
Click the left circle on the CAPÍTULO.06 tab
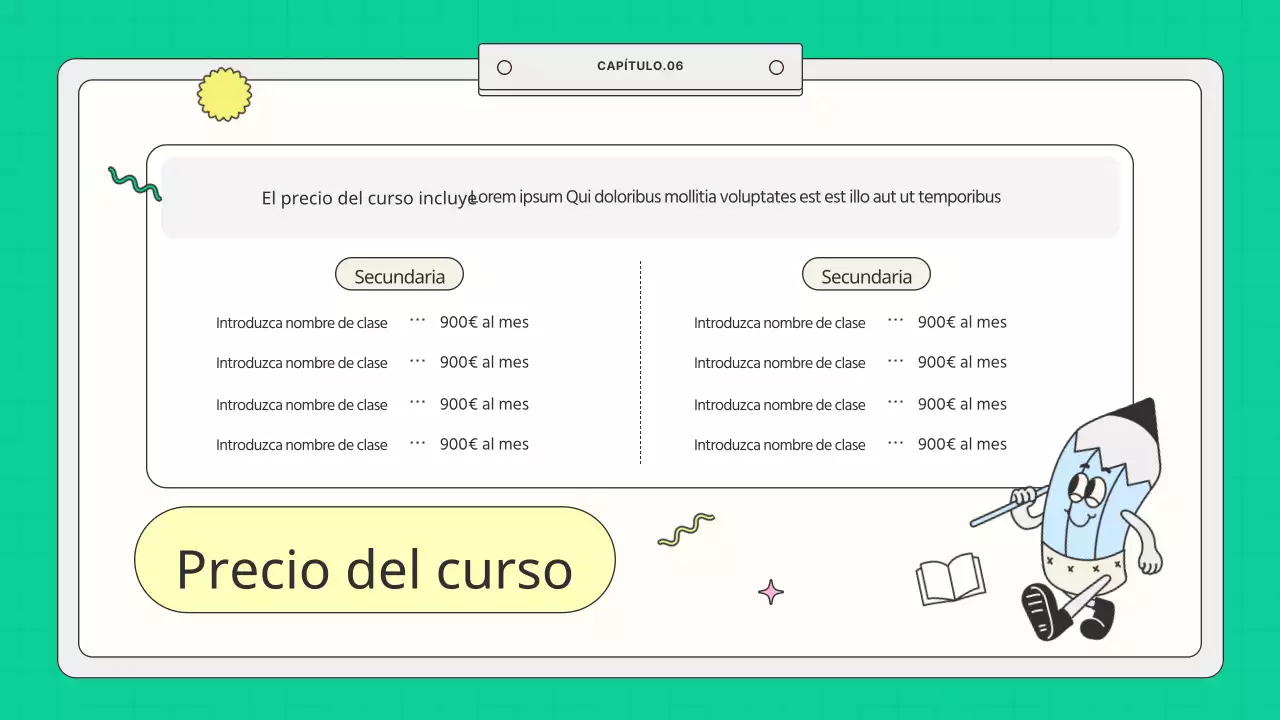(504, 66)
